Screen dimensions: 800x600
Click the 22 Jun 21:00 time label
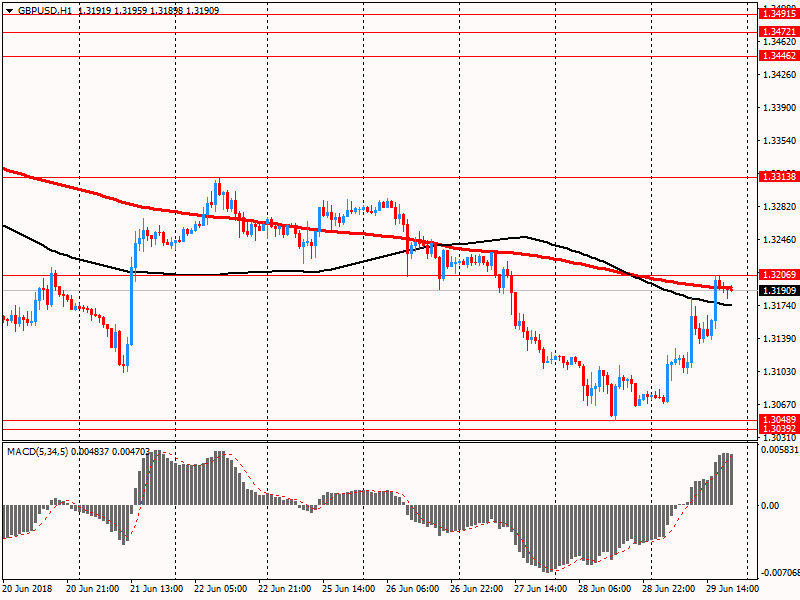coord(284,588)
